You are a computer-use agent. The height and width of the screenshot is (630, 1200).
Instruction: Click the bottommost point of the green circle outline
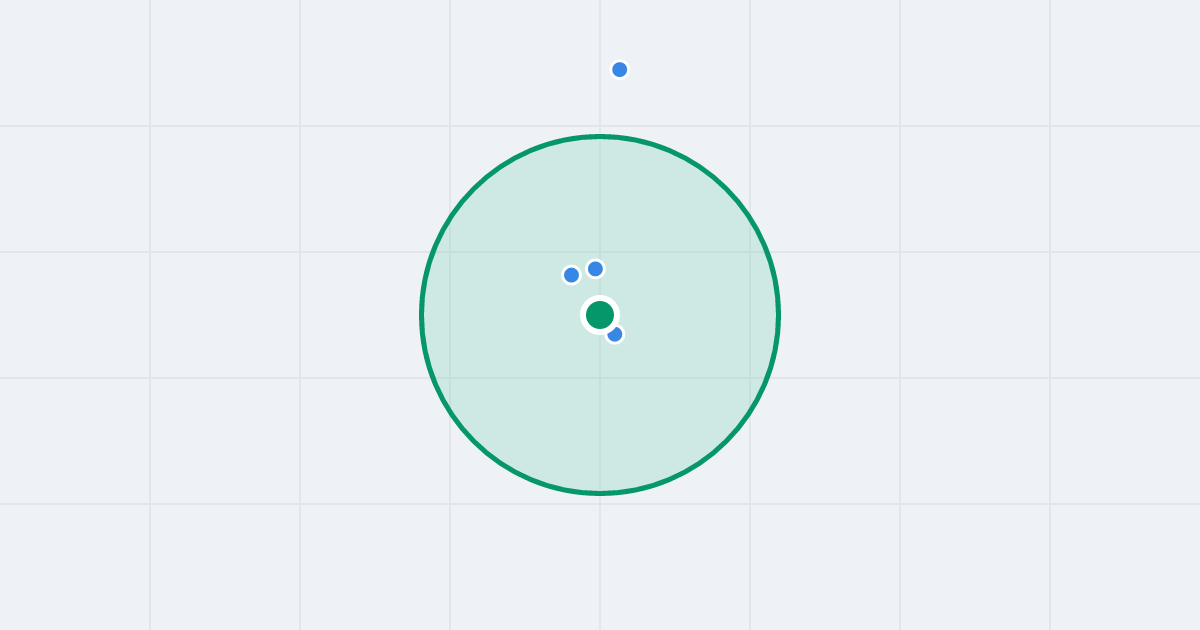pos(600,493)
